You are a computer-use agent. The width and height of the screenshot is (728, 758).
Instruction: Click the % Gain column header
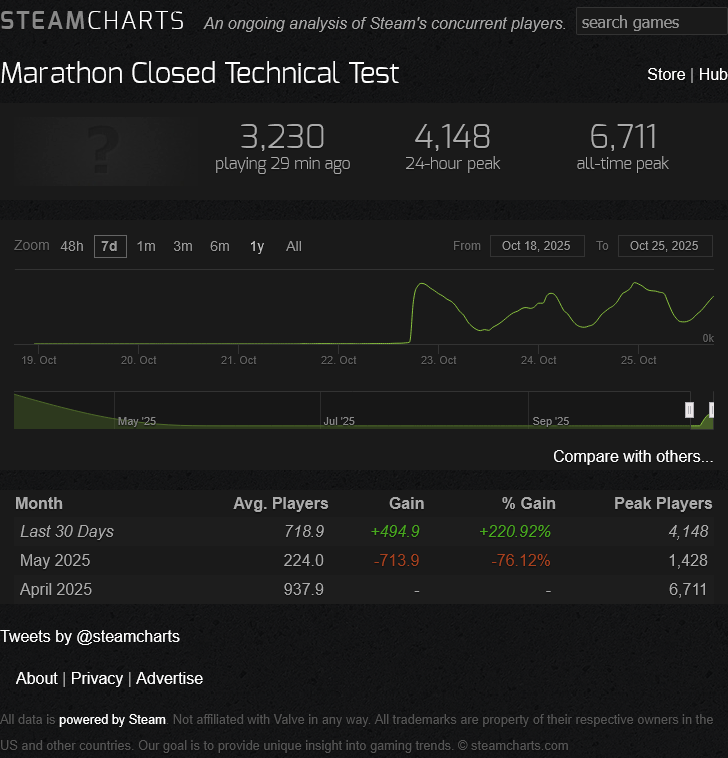pyautogui.click(x=528, y=503)
